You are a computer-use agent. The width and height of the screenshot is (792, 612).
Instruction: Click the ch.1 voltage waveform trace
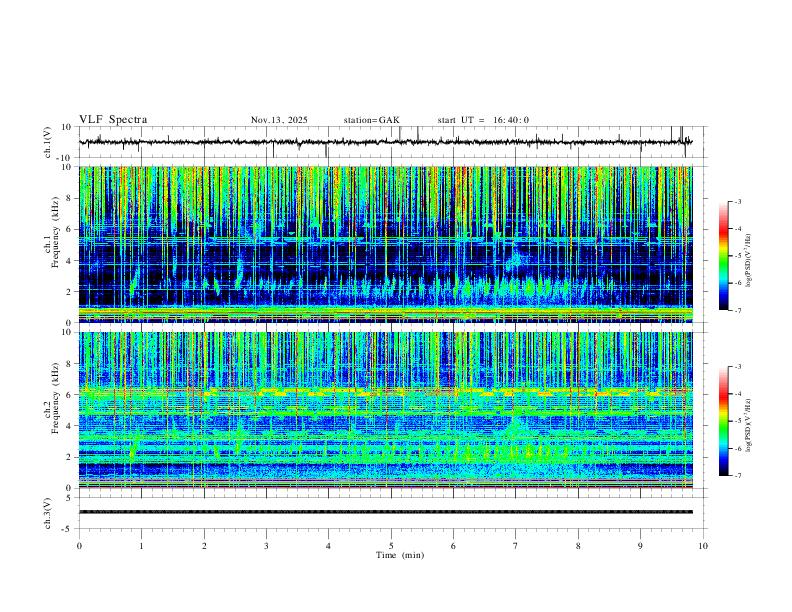tap(385, 142)
